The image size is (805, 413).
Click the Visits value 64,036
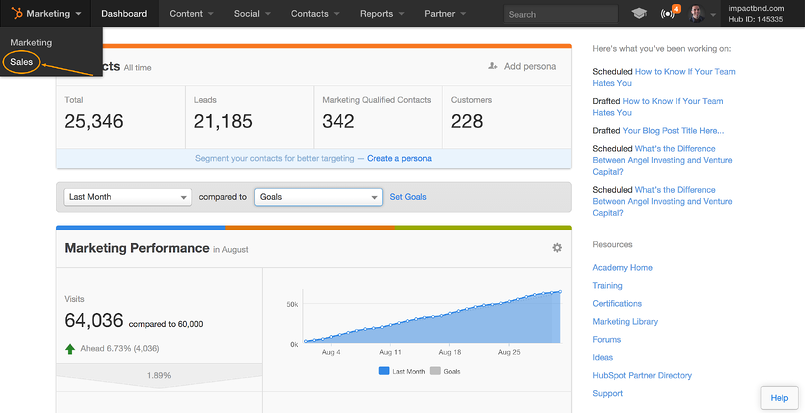coord(94,321)
